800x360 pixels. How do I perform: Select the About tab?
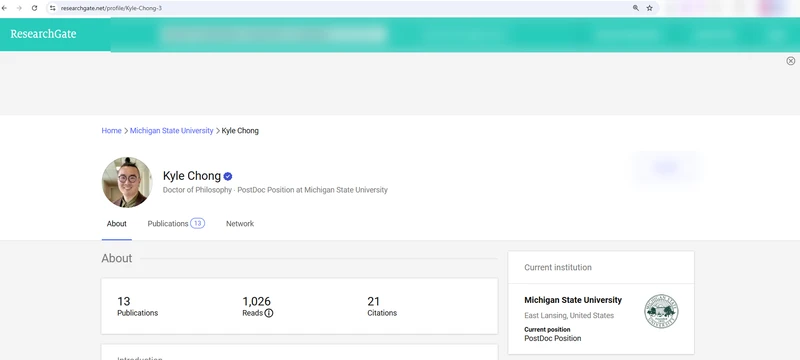pos(117,223)
